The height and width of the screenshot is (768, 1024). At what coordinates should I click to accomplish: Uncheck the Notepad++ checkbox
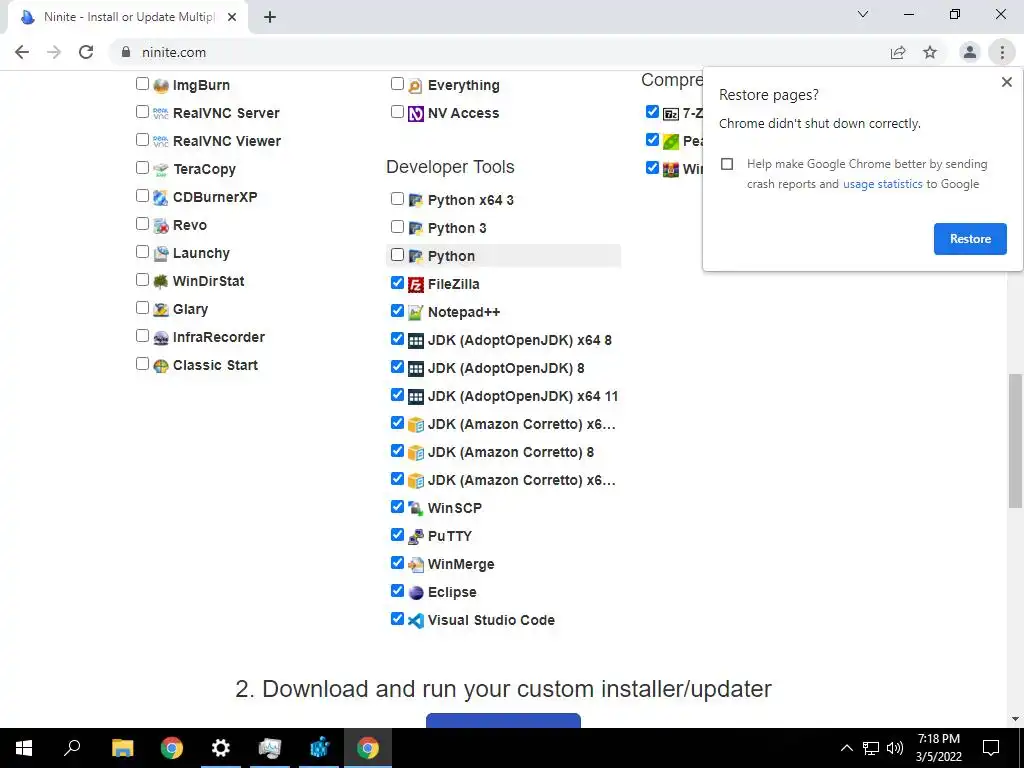pyautogui.click(x=397, y=311)
